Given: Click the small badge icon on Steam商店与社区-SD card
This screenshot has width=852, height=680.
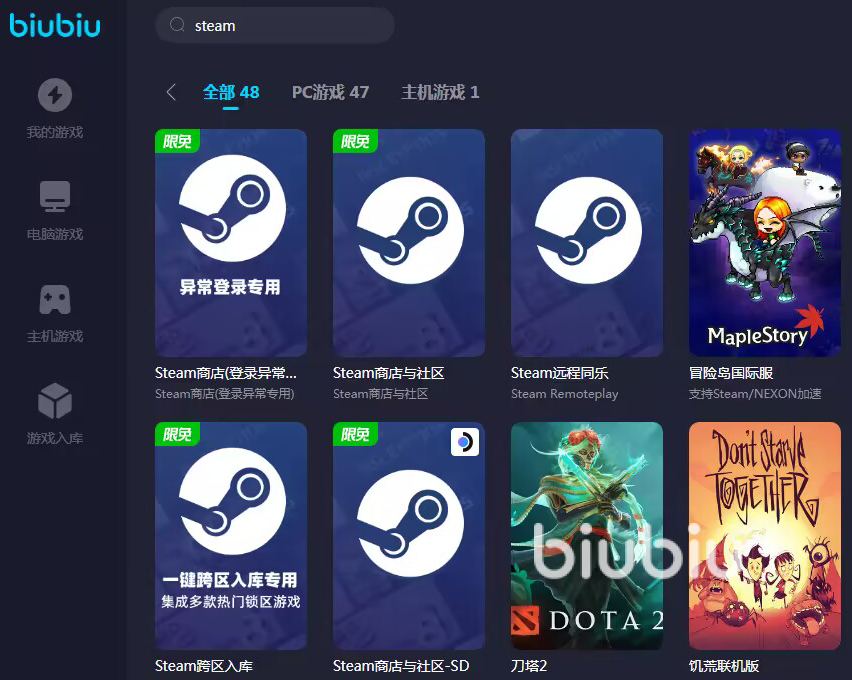Looking at the screenshot, I should [465, 442].
